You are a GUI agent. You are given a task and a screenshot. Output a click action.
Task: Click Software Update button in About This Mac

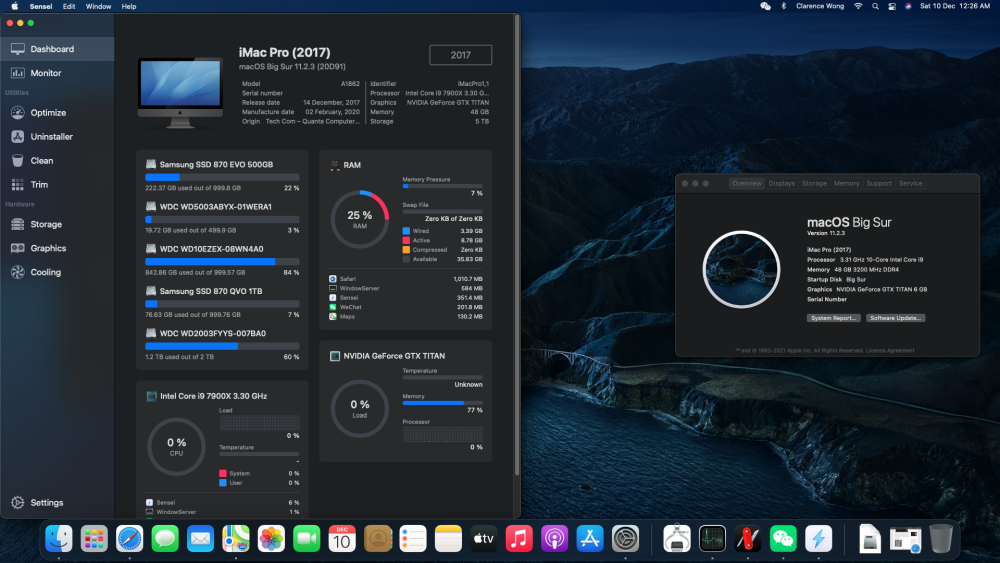point(895,318)
